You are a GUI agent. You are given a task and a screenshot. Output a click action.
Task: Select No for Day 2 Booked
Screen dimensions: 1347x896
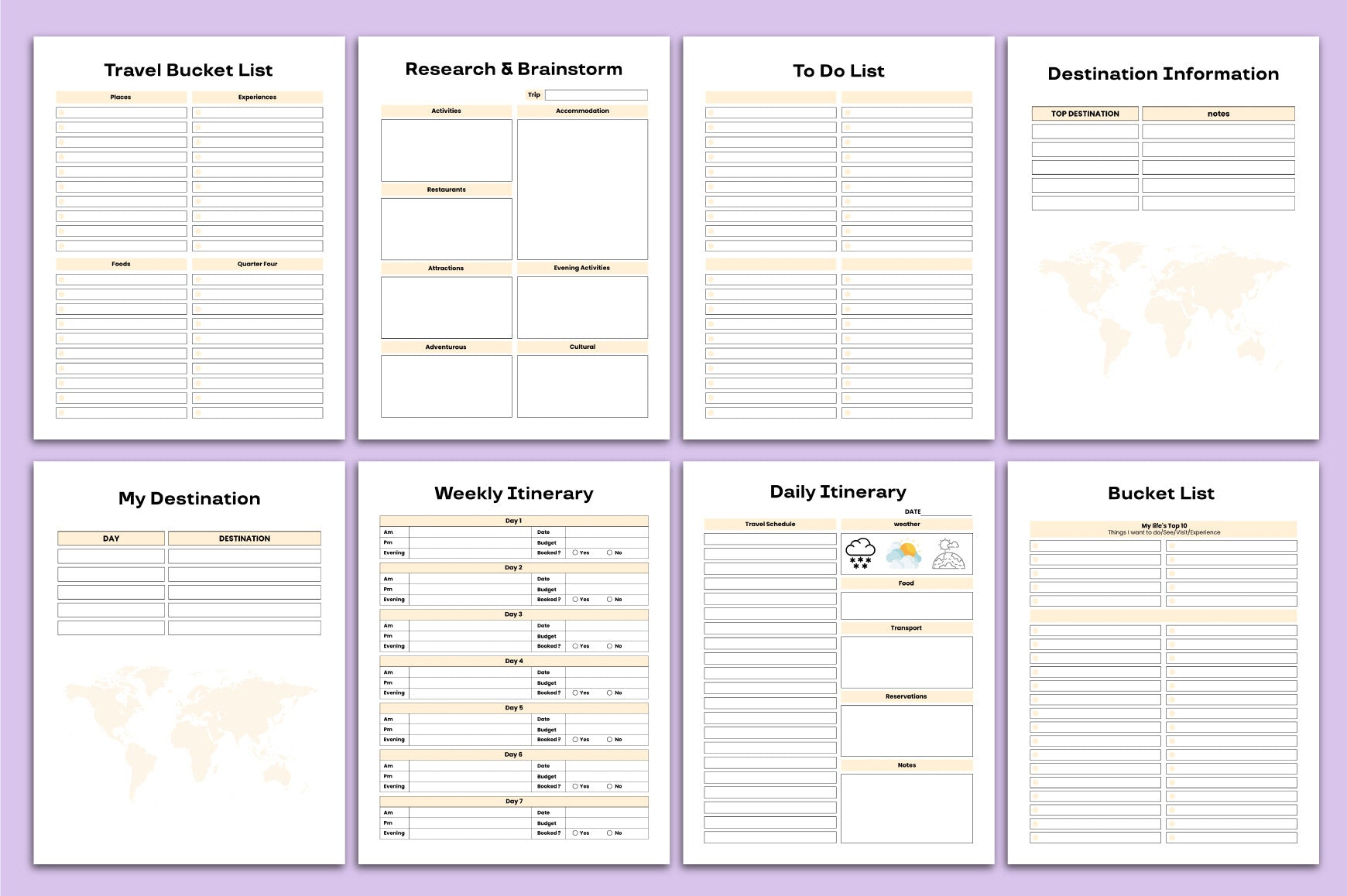click(610, 600)
